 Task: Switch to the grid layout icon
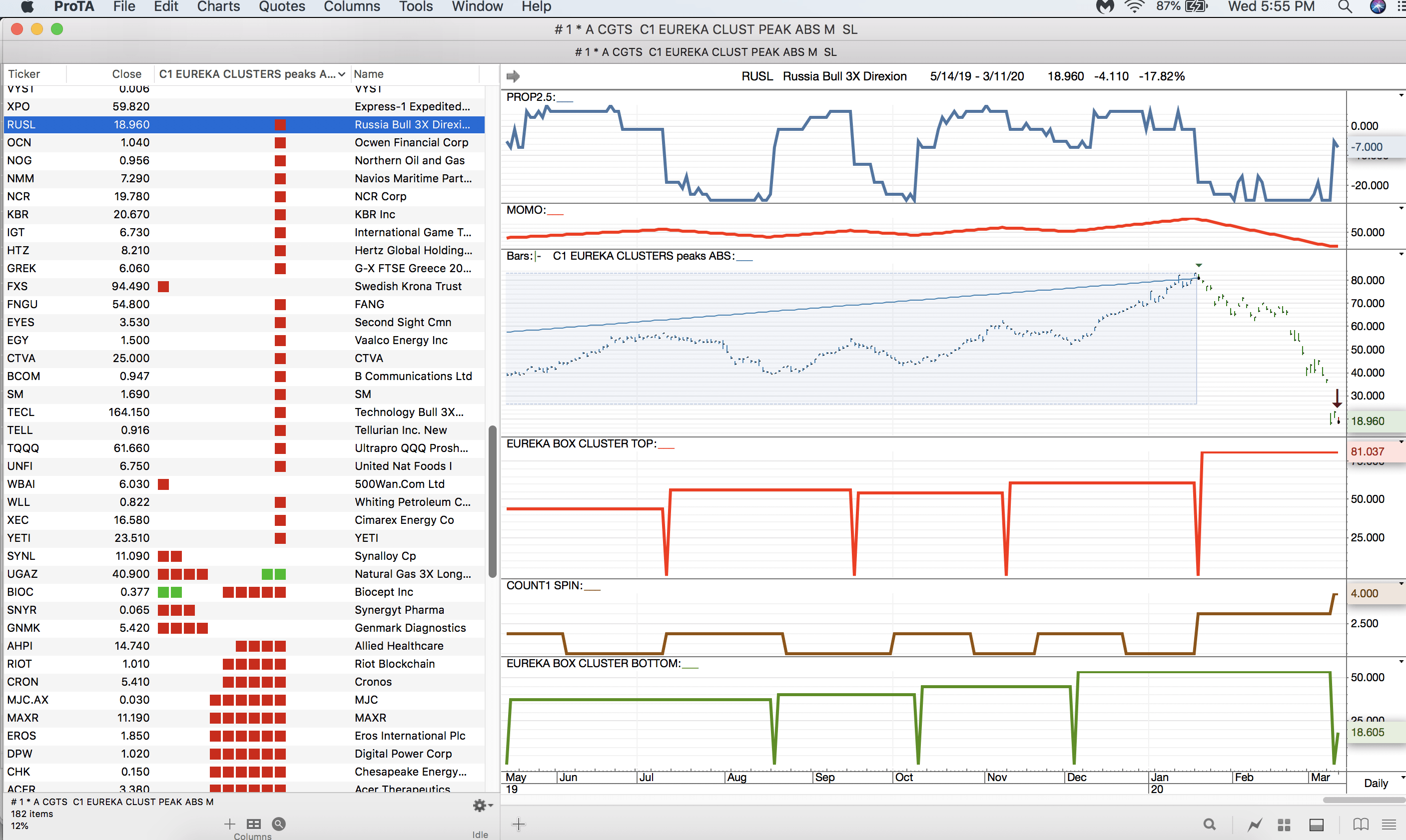(1284, 824)
